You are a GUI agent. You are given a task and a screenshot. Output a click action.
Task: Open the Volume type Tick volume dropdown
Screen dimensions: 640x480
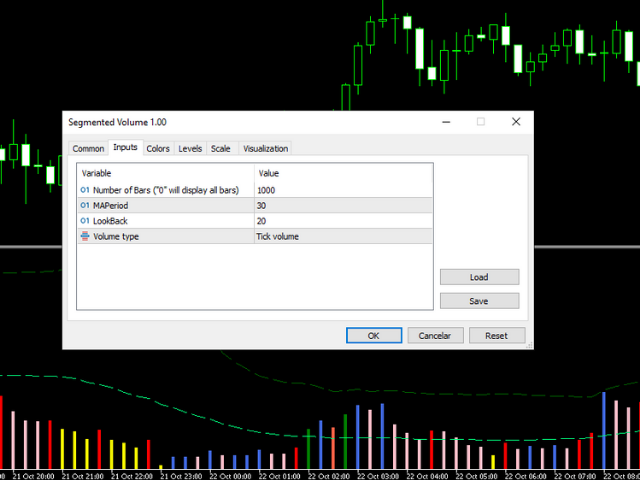click(x=343, y=237)
